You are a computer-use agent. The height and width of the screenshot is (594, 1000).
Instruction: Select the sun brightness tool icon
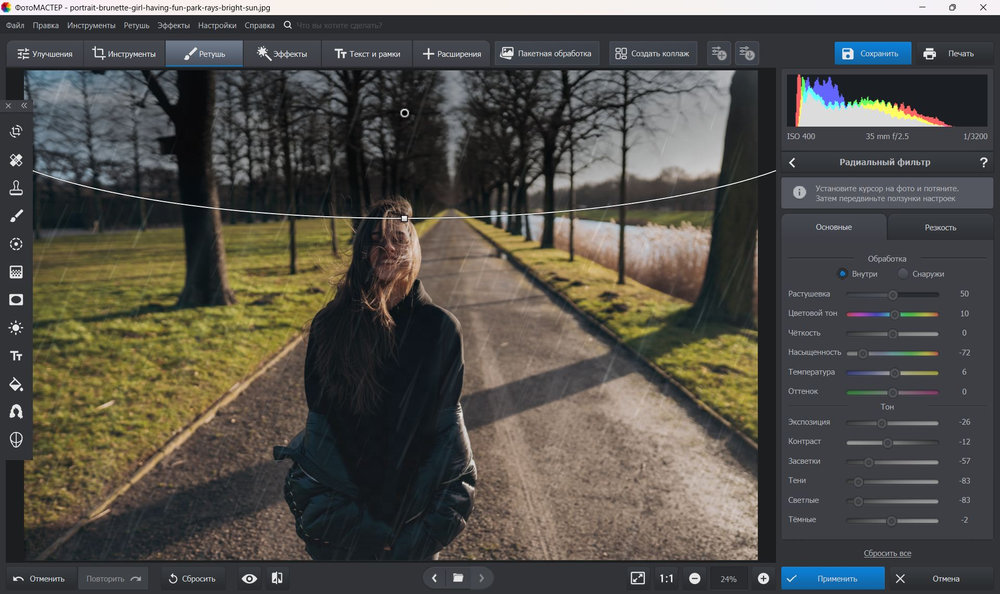tap(16, 328)
